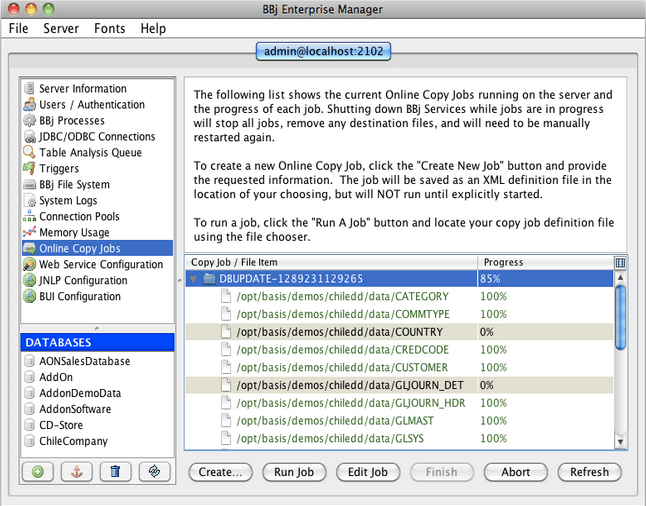646x506 pixels.
Task: Open the Memory Usage label in sidebar
Action: coord(74,232)
